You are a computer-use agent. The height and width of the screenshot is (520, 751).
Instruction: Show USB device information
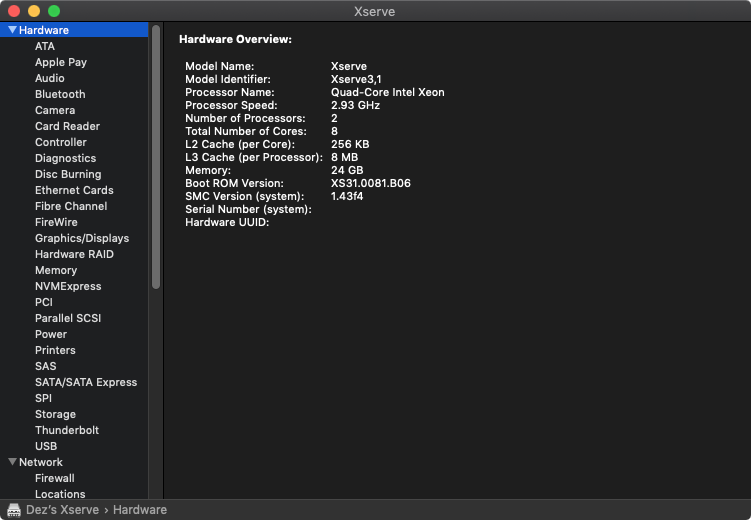tap(46, 446)
